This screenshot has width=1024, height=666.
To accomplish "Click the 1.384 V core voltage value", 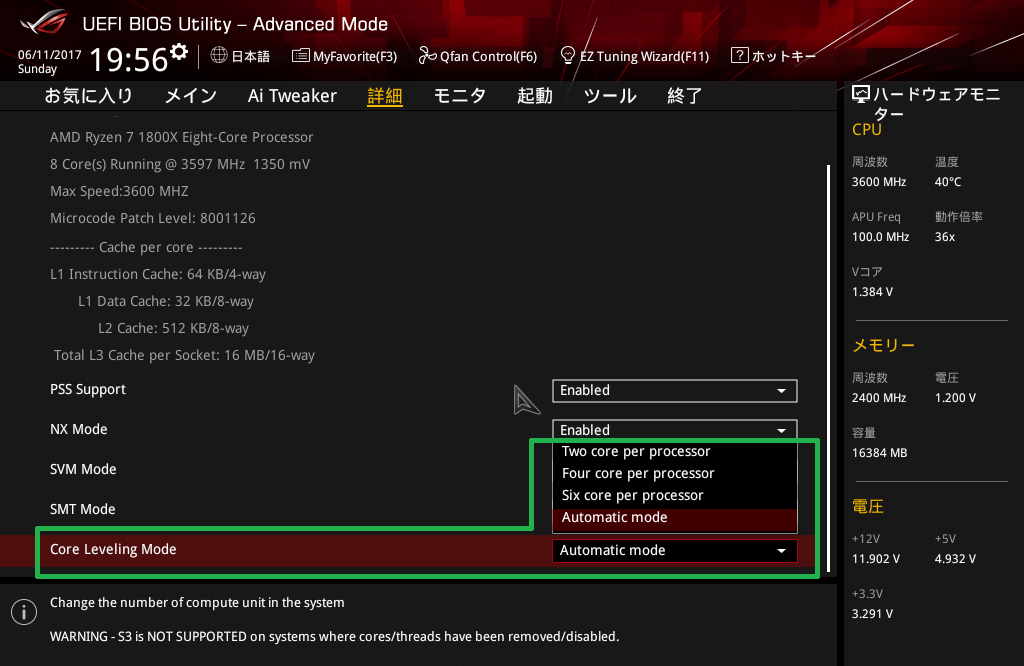I will tap(872, 292).
